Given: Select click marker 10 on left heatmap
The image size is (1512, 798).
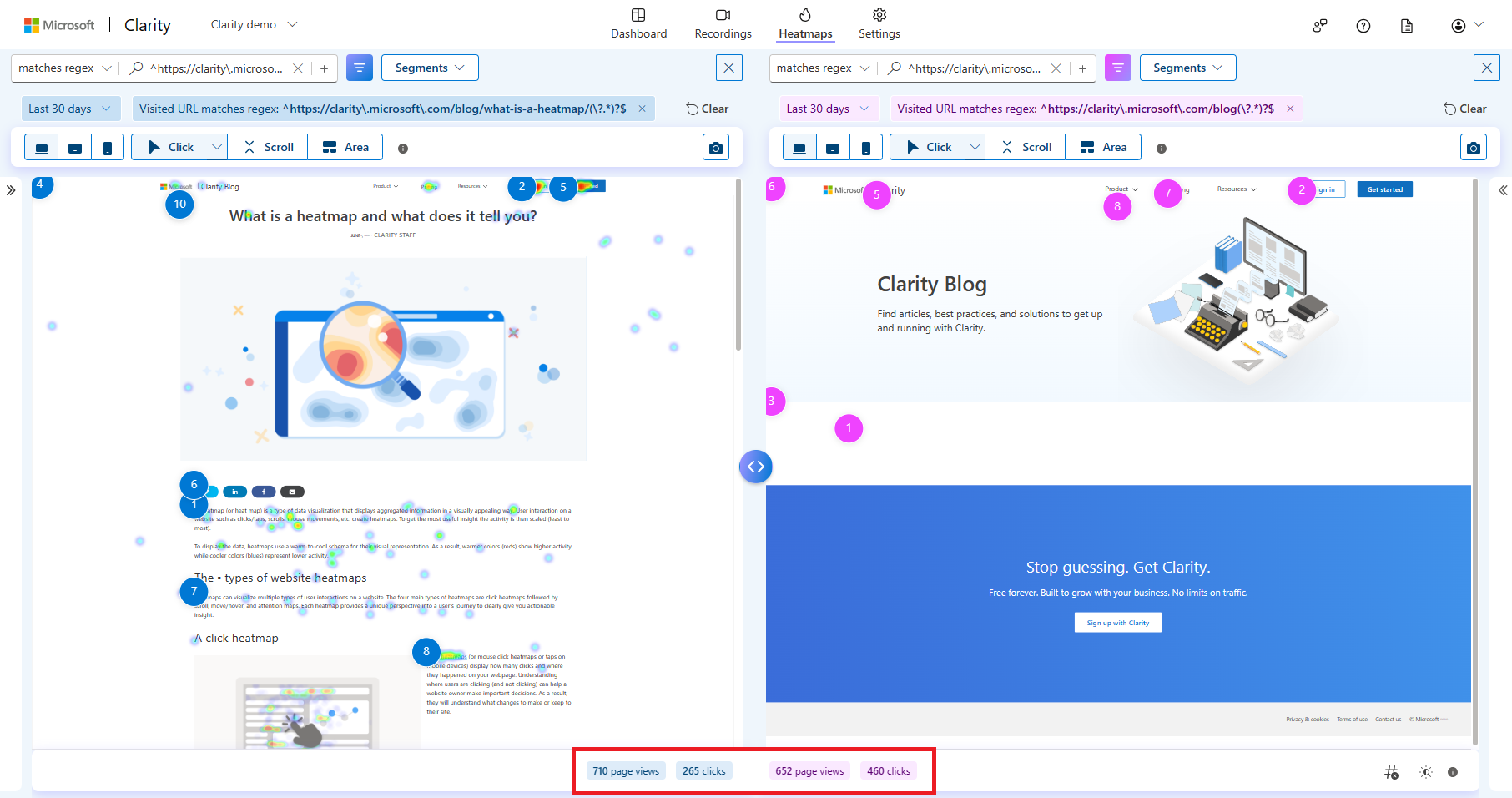Looking at the screenshot, I should 179,205.
